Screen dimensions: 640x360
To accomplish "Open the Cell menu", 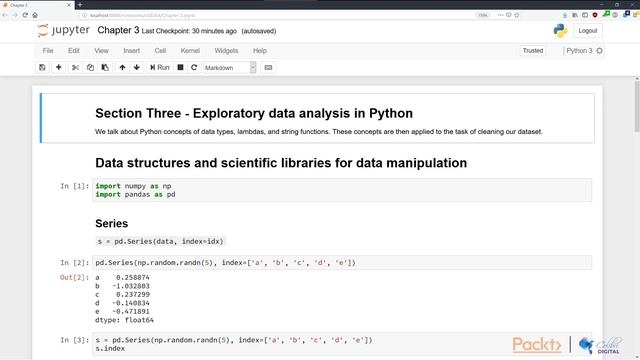I will coord(160,51).
